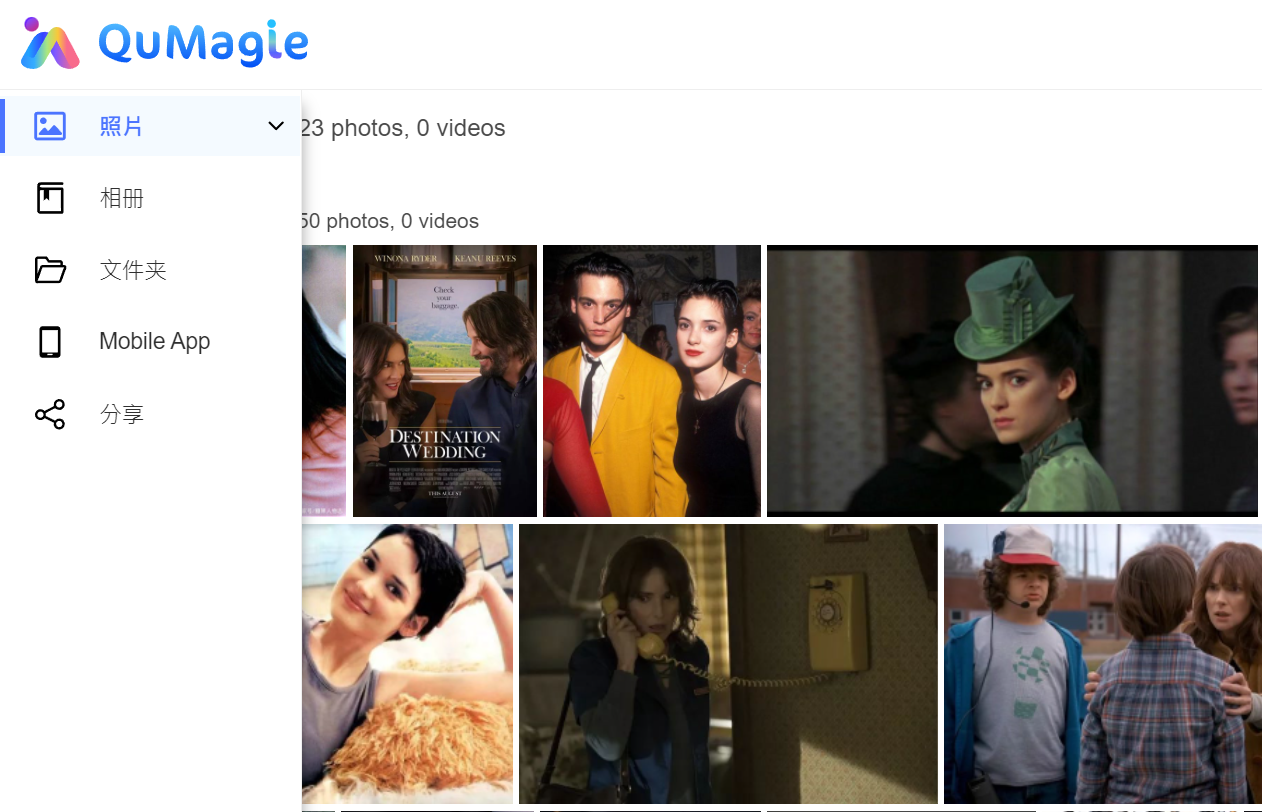Select the photos picture icon in sidebar
Viewport: 1262px width, 812px height.
click(x=50, y=126)
